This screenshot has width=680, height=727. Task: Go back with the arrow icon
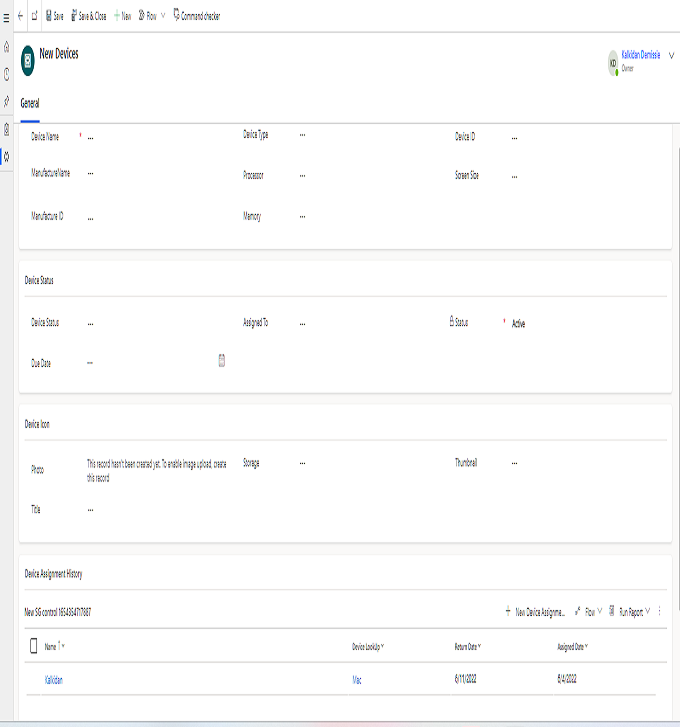20,16
